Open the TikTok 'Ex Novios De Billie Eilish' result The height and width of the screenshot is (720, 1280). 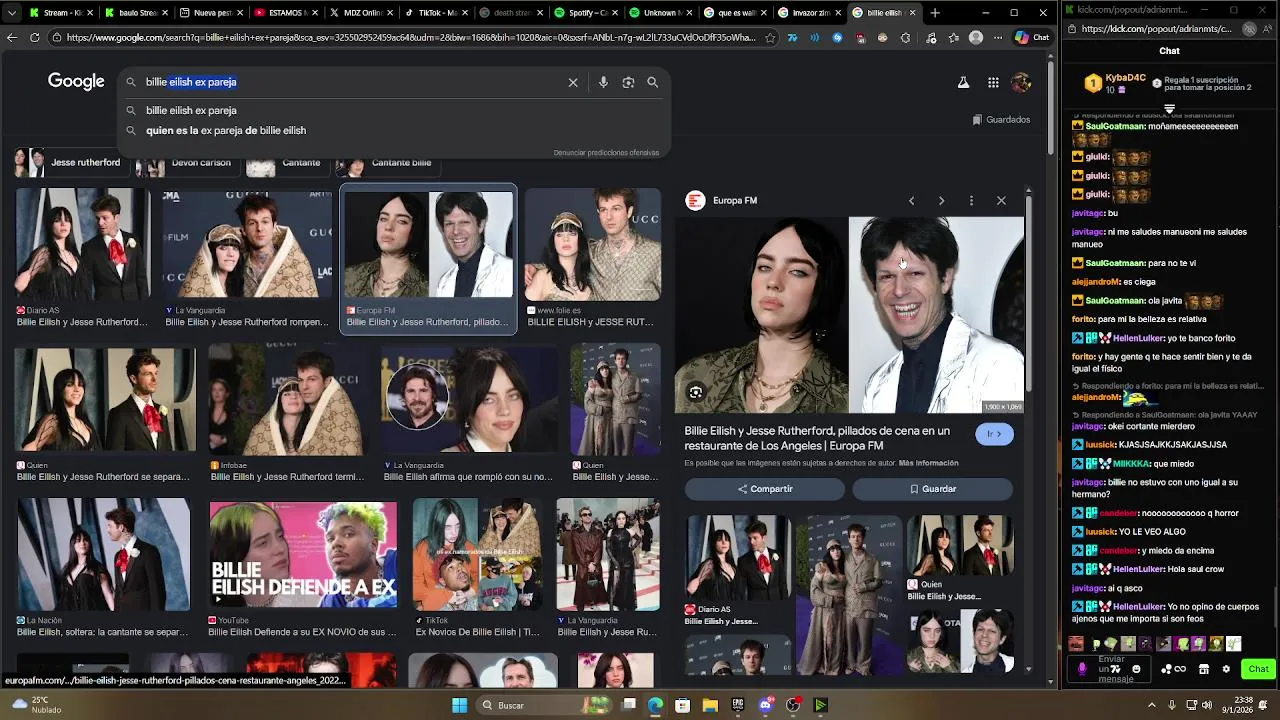click(477, 555)
